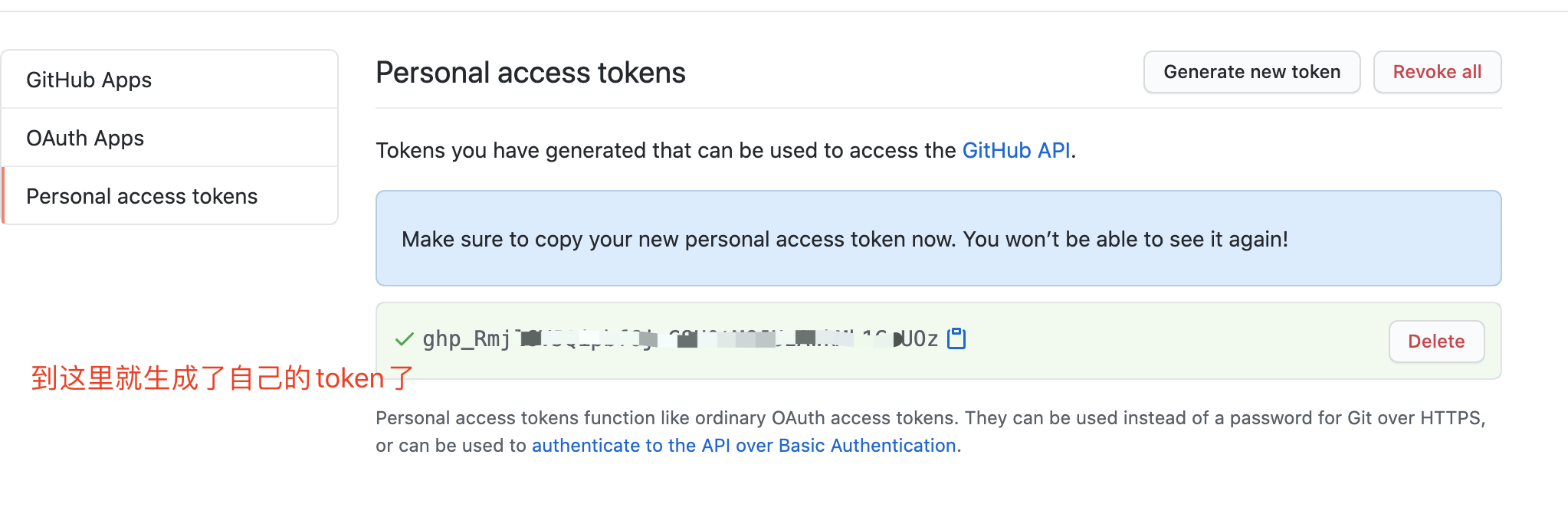Click the Generate new token button
The width and height of the screenshot is (1568, 510).
coord(1251,72)
